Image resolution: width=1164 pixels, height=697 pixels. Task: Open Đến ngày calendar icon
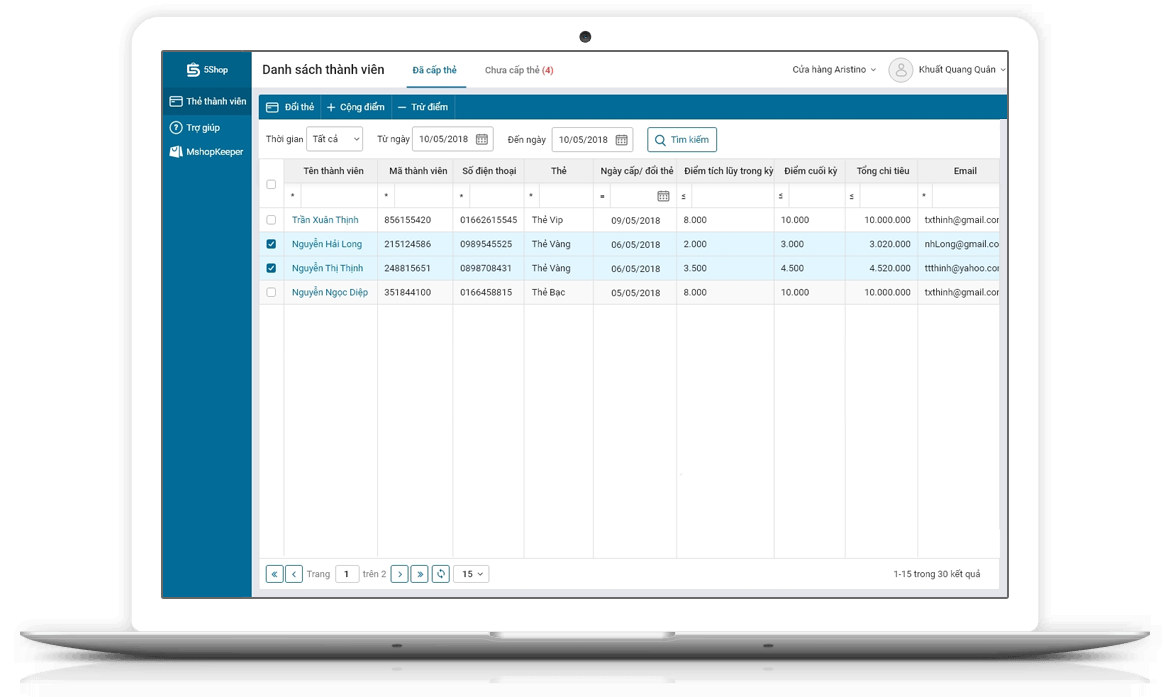pyautogui.click(x=621, y=140)
